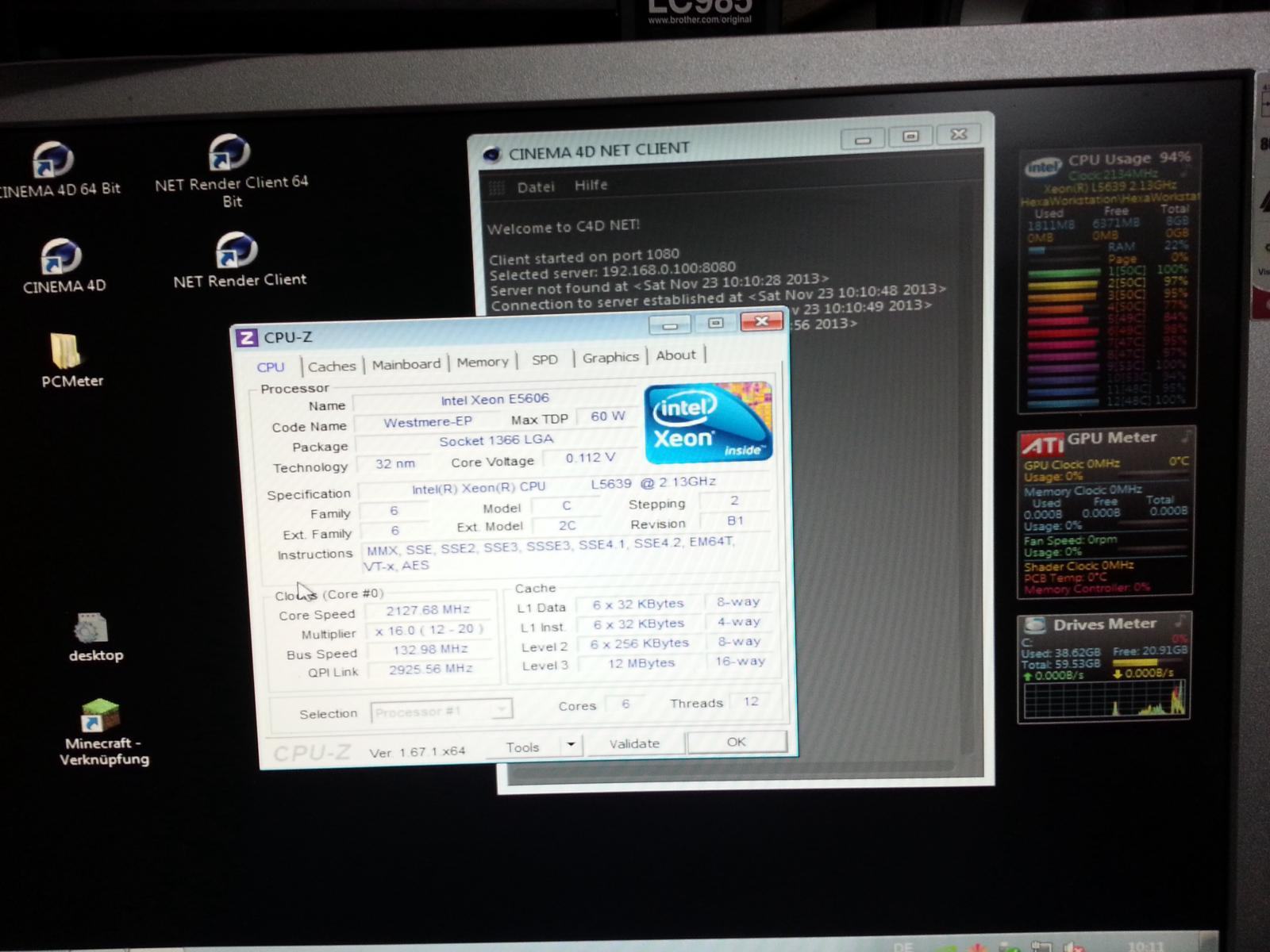Click the 132.98 MHz bus speed value
The height and width of the screenshot is (952, 1270).
click(430, 650)
